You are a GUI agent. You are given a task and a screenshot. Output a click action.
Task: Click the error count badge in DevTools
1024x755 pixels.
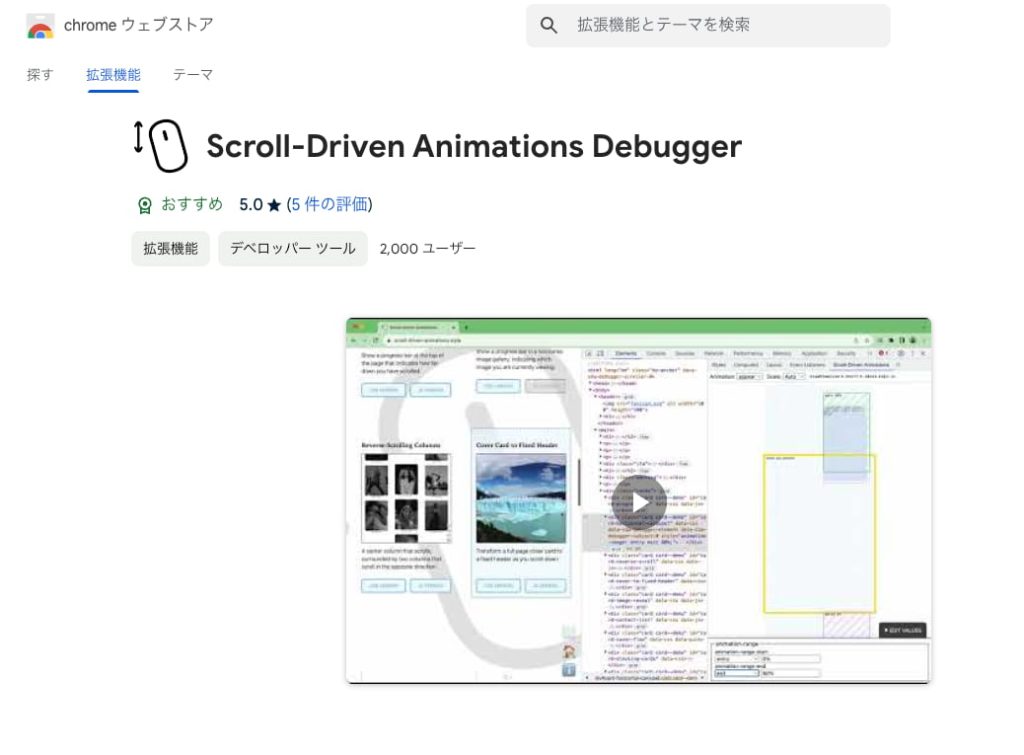[880, 353]
